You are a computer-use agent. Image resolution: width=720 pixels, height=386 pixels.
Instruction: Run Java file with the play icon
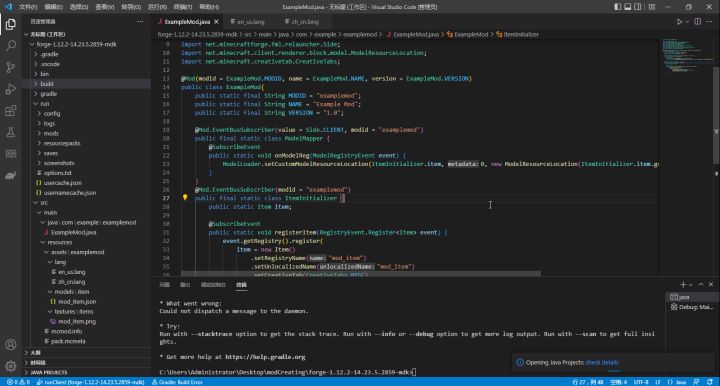679,22
